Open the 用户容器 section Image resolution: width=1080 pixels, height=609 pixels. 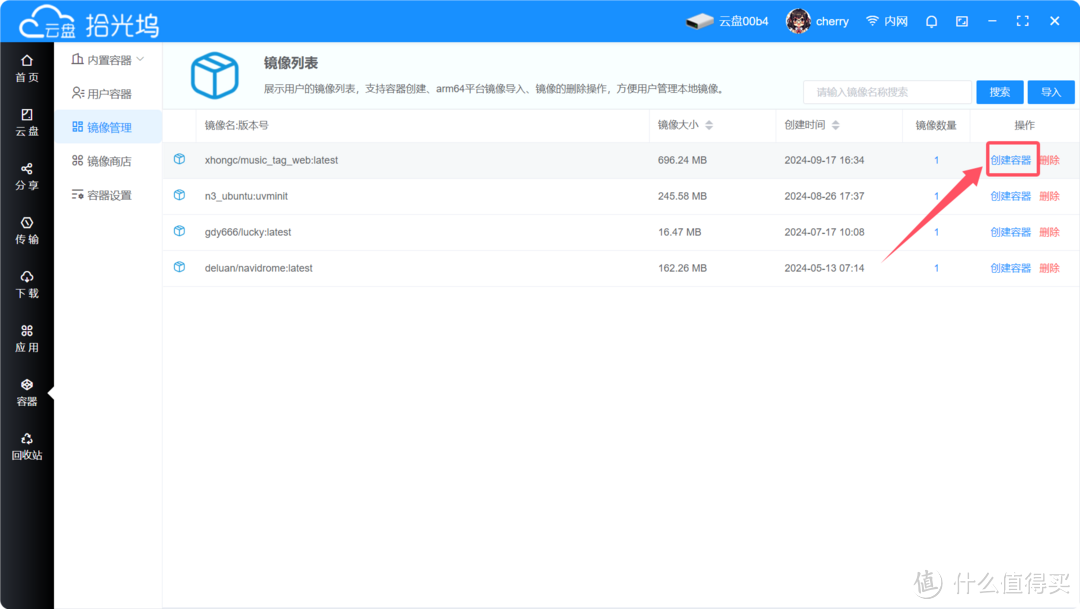[x=110, y=92]
